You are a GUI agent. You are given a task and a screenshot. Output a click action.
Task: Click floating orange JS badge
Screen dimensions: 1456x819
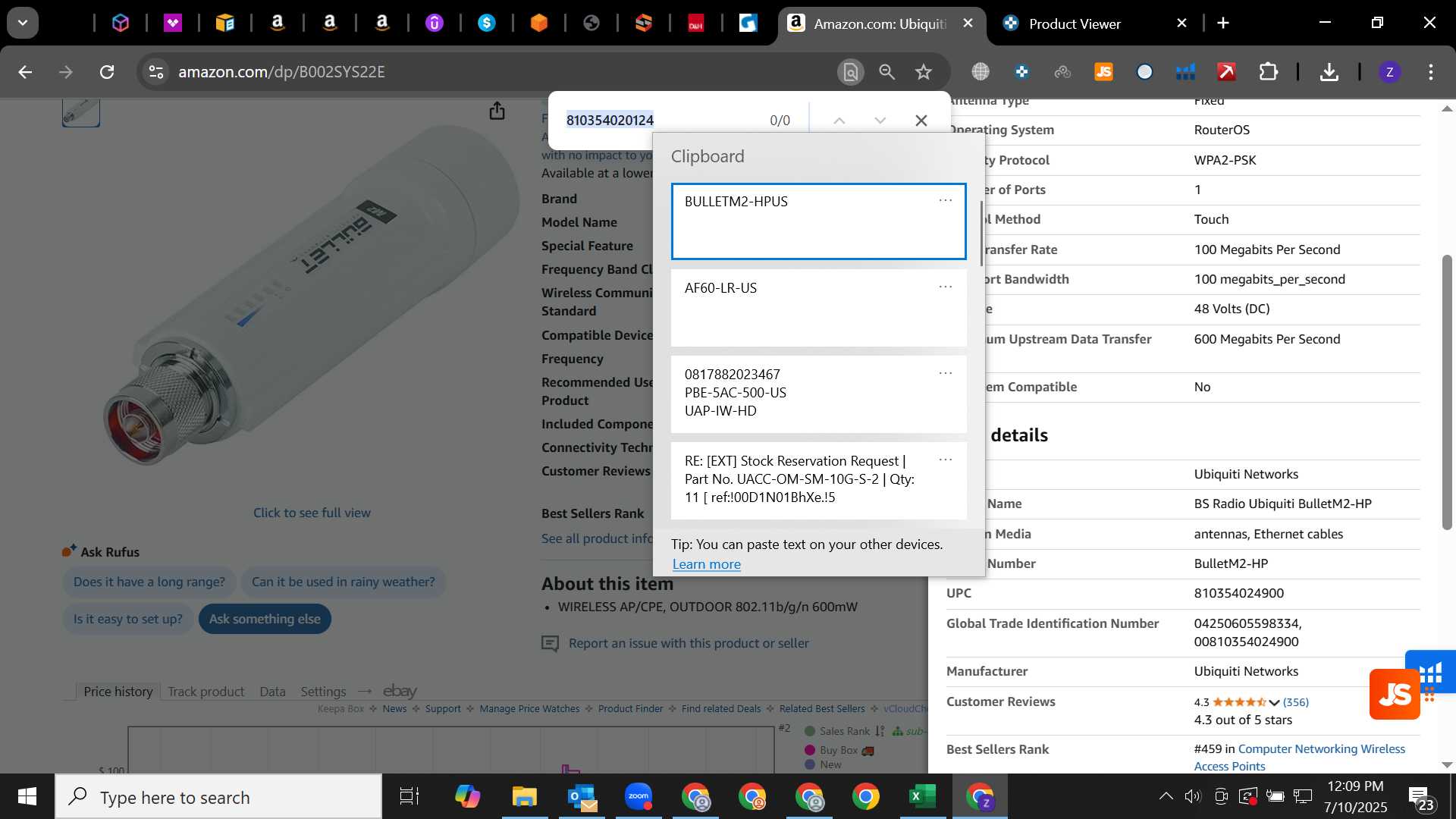pyautogui.click(x=1394, y=694)
